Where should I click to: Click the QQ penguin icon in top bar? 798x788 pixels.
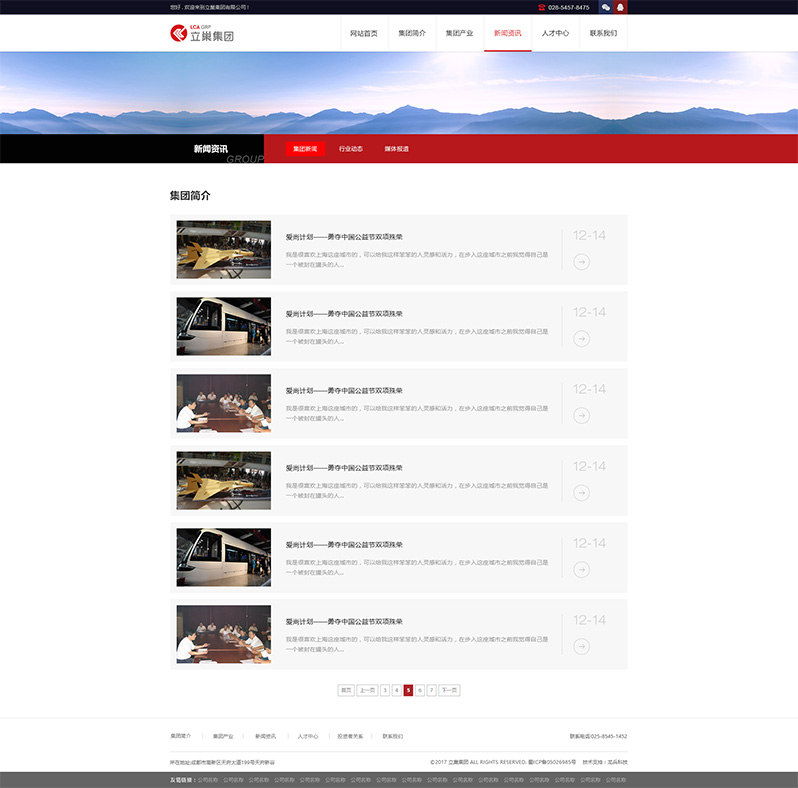[x=620, y=7]
